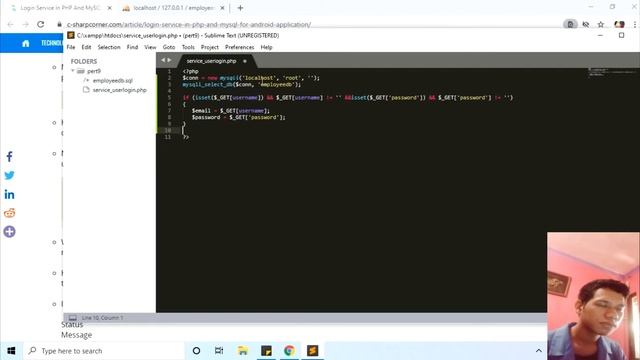
Task: Click the c-sharpcorner.com address bar
Action: [189, 24]
